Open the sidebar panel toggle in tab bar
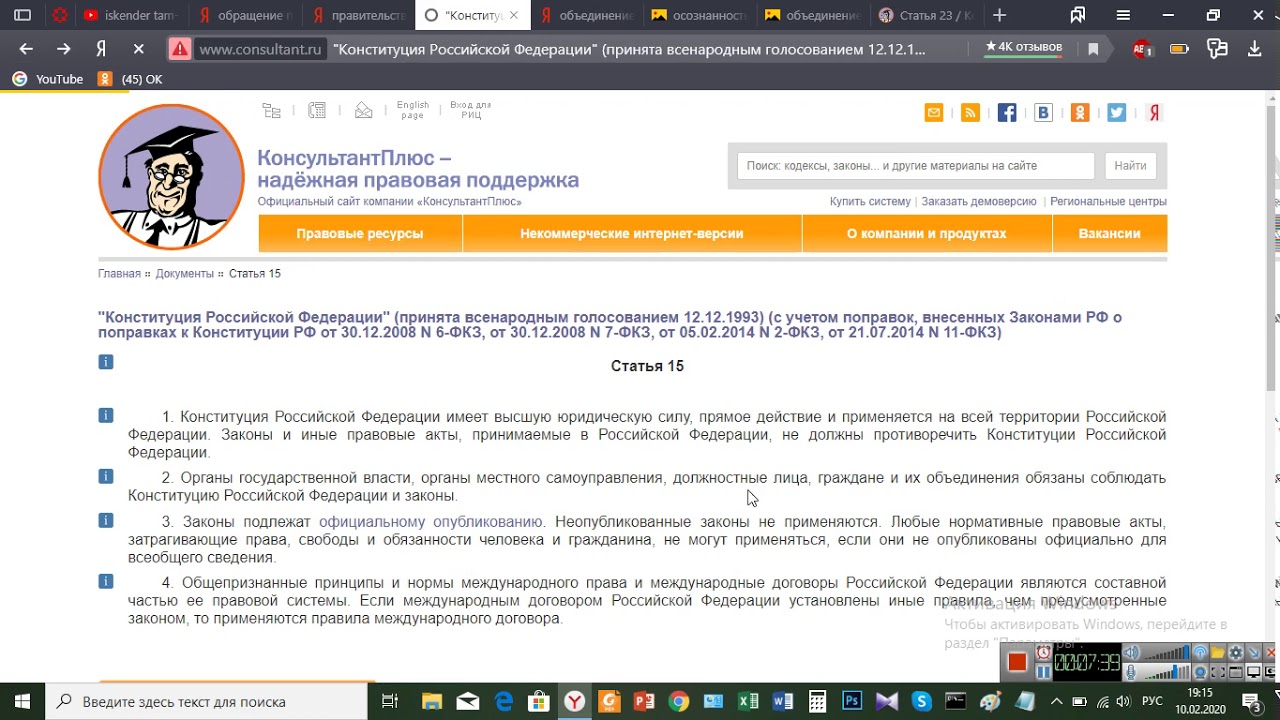The height and width of the screenshot is (720, 1280). click(x=22, y=15)
